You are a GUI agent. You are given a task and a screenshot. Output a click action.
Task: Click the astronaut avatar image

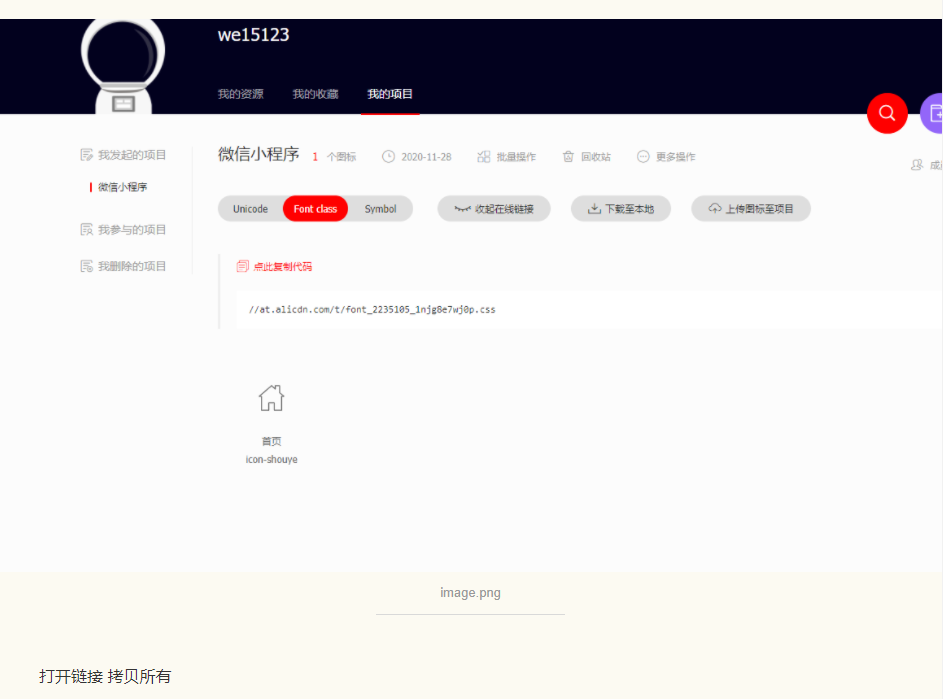click(x=123, y=66)
